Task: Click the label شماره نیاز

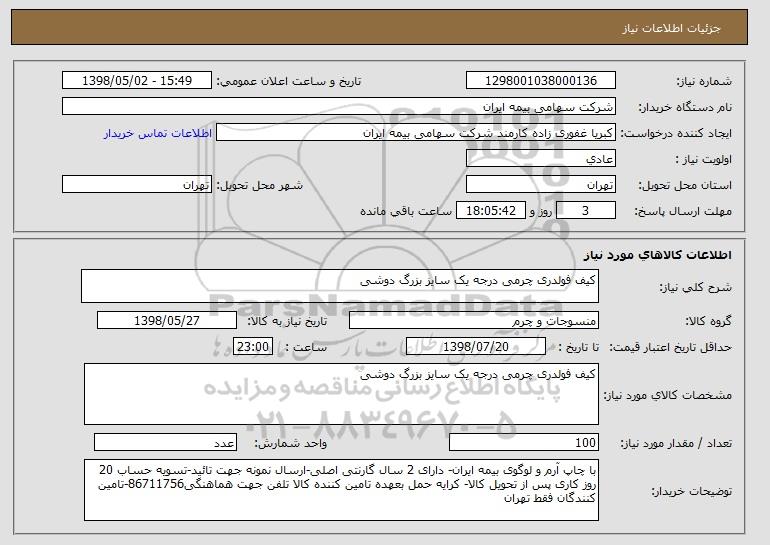Action: (704, 82)
